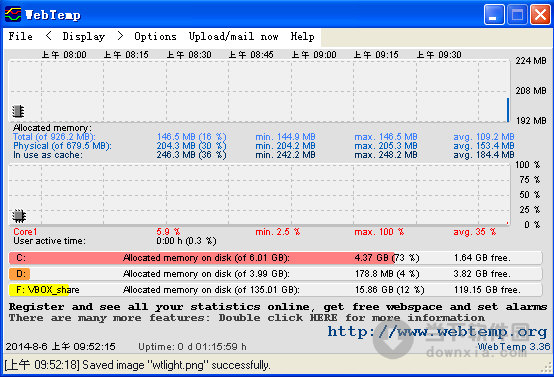Click the date '2014-8-6 上午 09:52:15'

coord(60,347)
